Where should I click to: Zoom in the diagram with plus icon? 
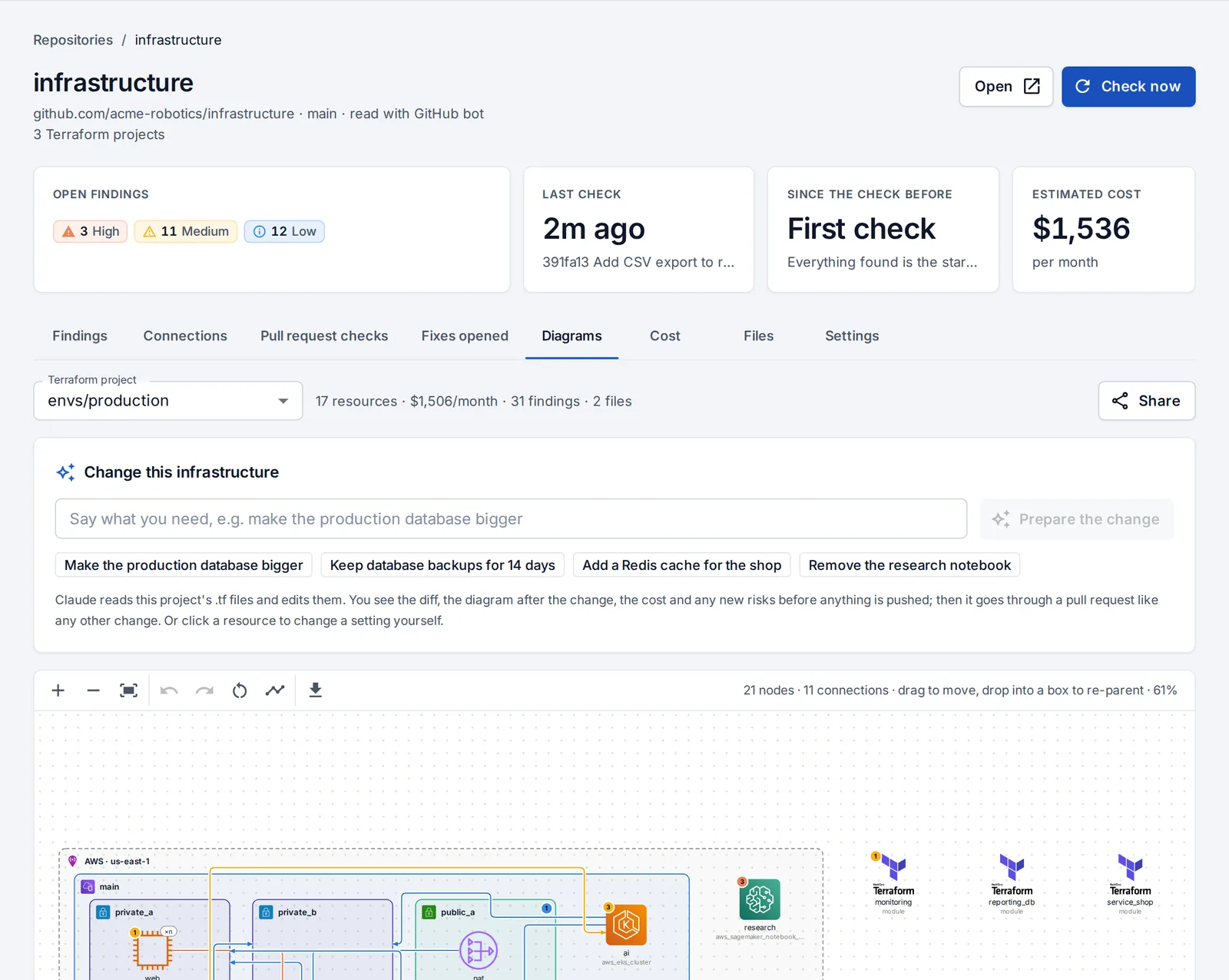[x=58, y=690]
